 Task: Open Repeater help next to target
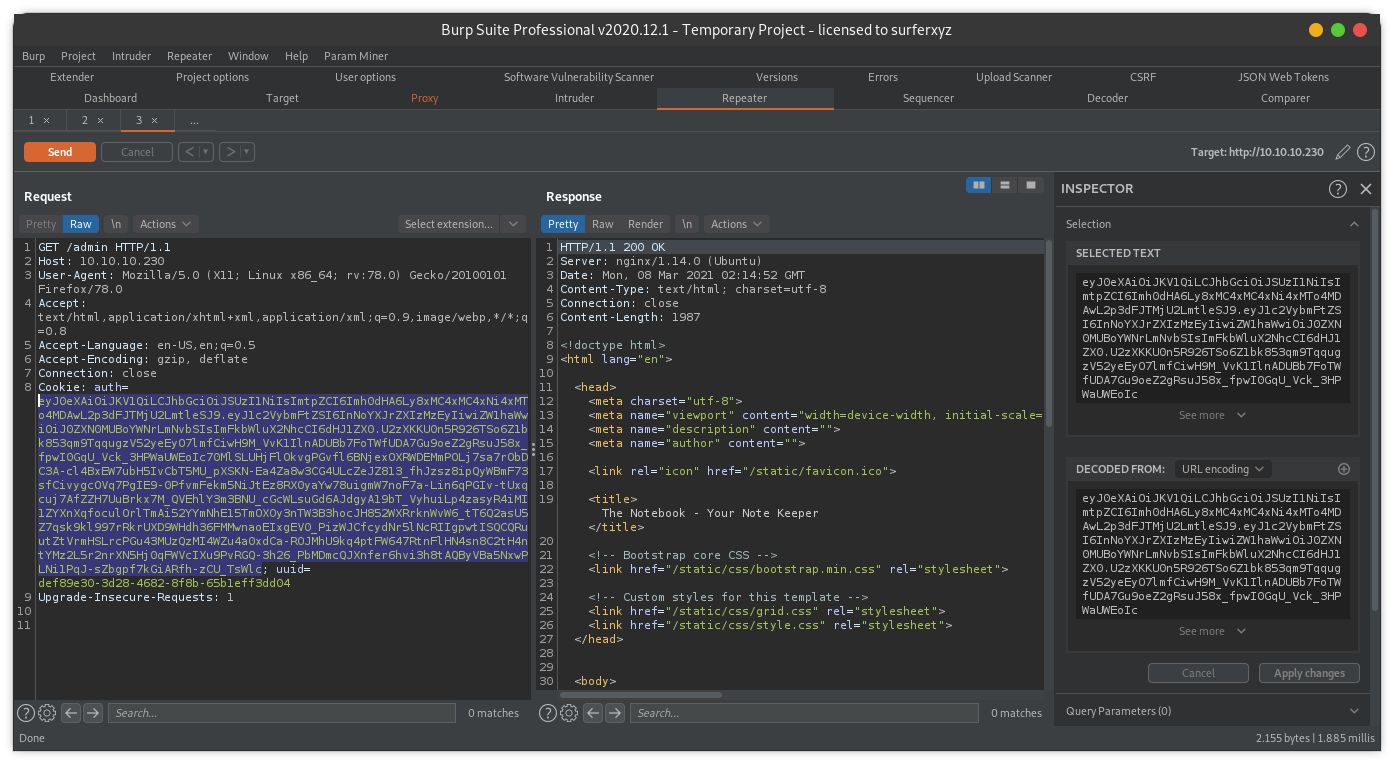click(x=1365, y=152)
